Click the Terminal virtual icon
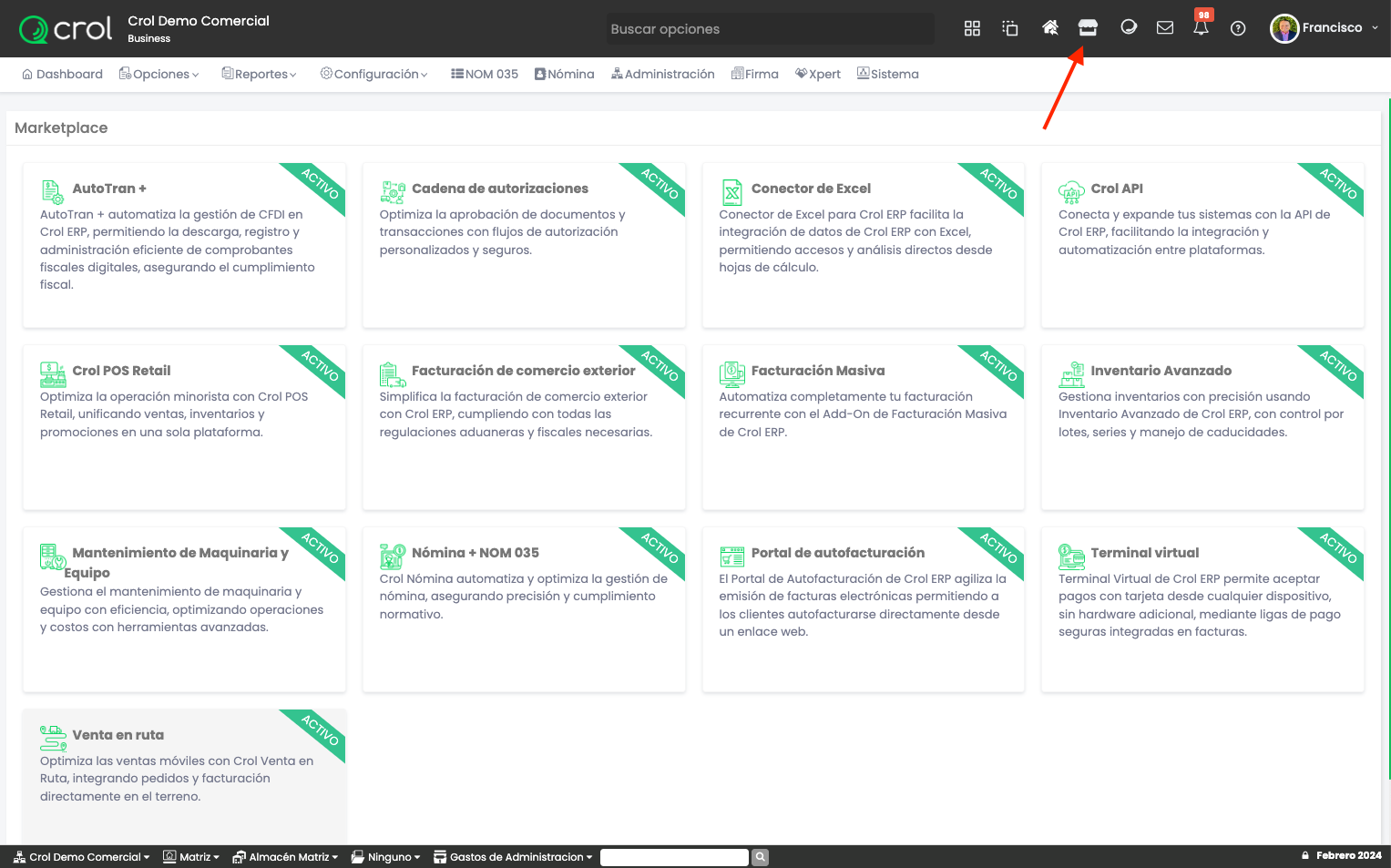The image size is (1391, 868). (x=1071, y=556)
